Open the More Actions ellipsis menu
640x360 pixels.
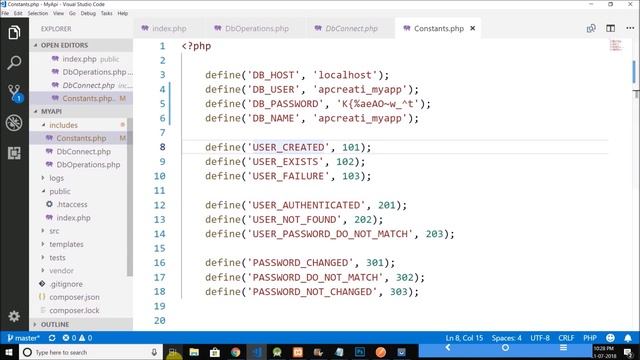point(630,28)
